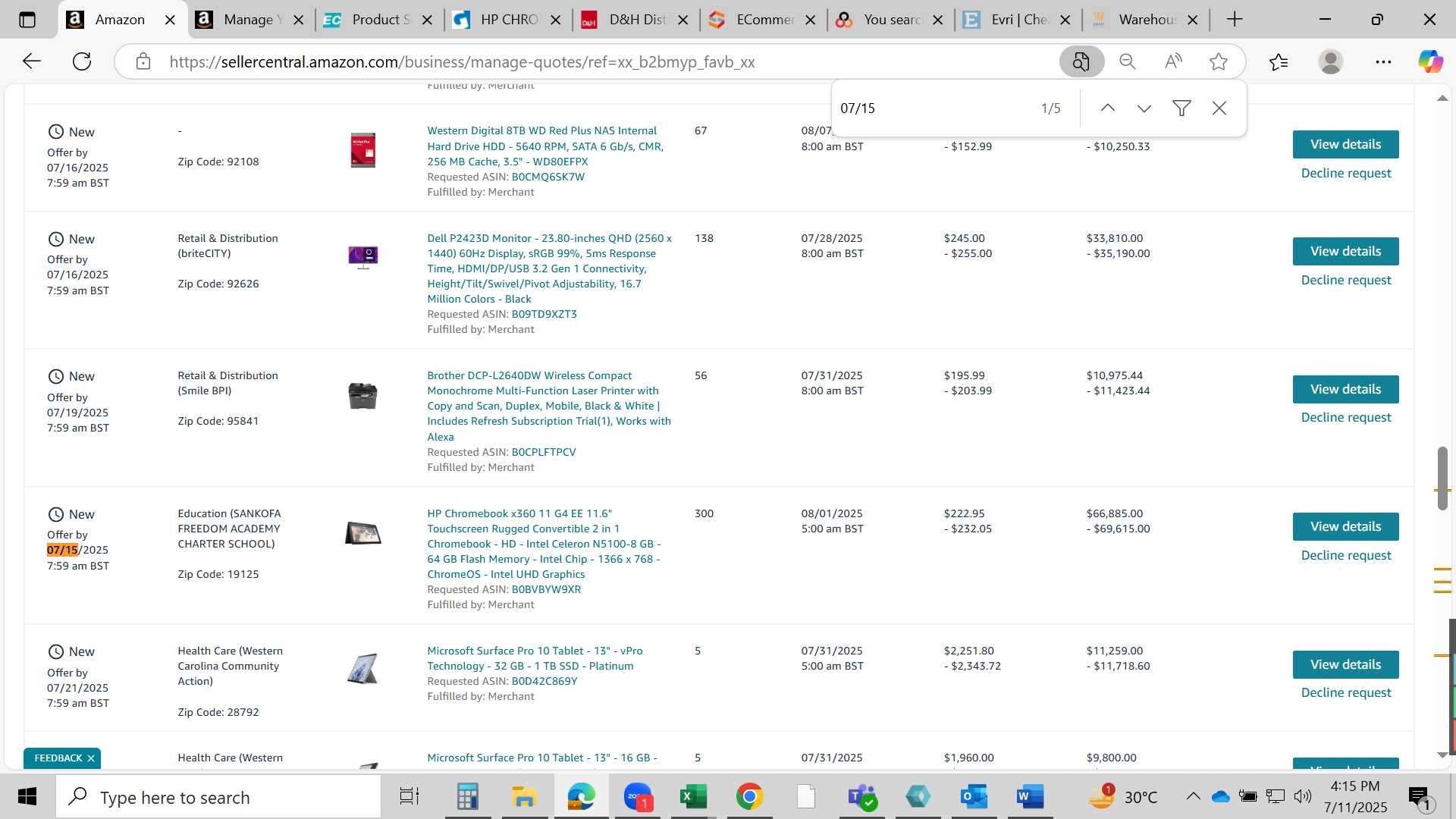This screenshot has width=1456, height=819.
Task: Open Settings and more ellipsis menu
Action: click(x=1383, y=61)
